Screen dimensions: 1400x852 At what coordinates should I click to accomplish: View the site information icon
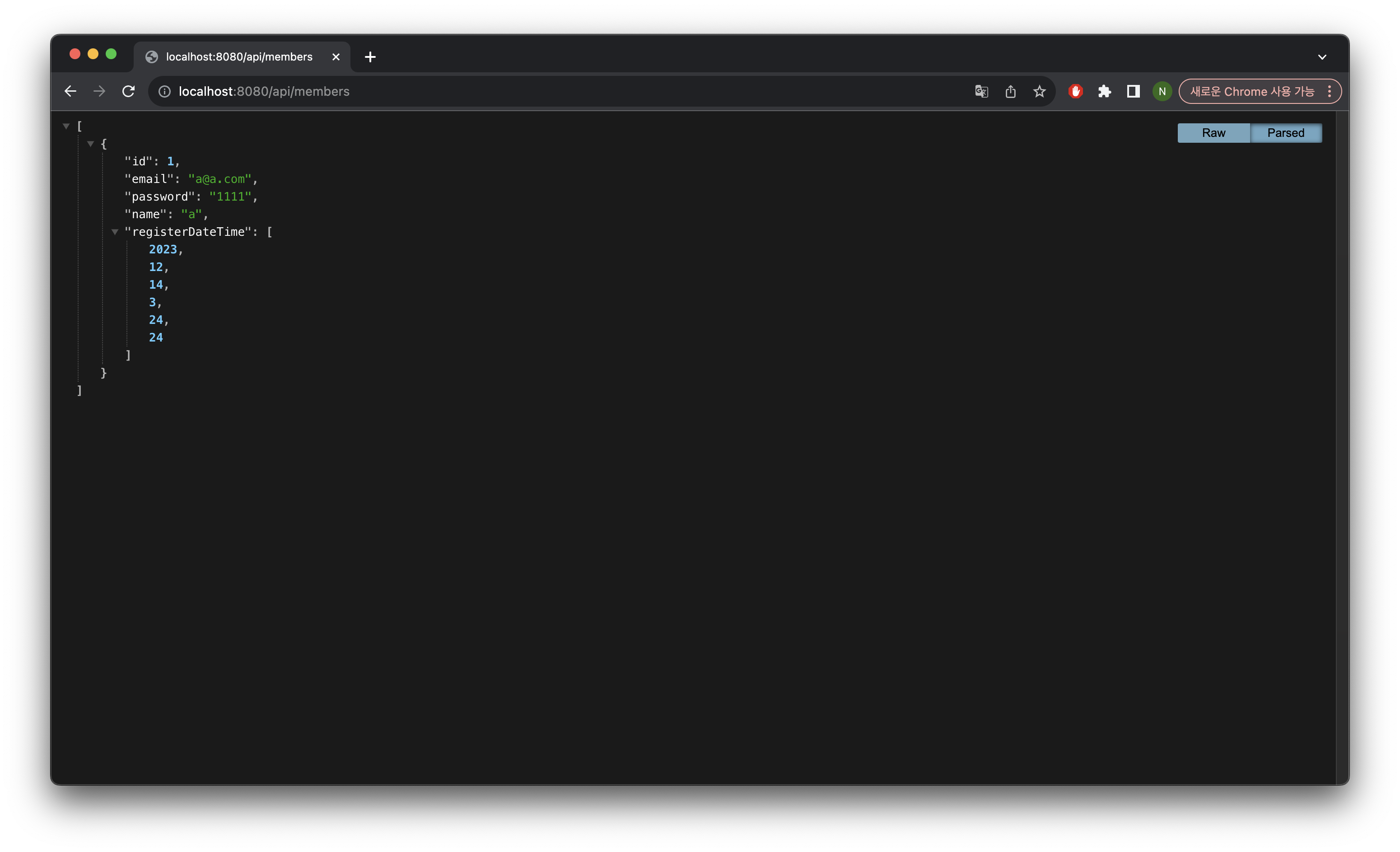[165, 92]
